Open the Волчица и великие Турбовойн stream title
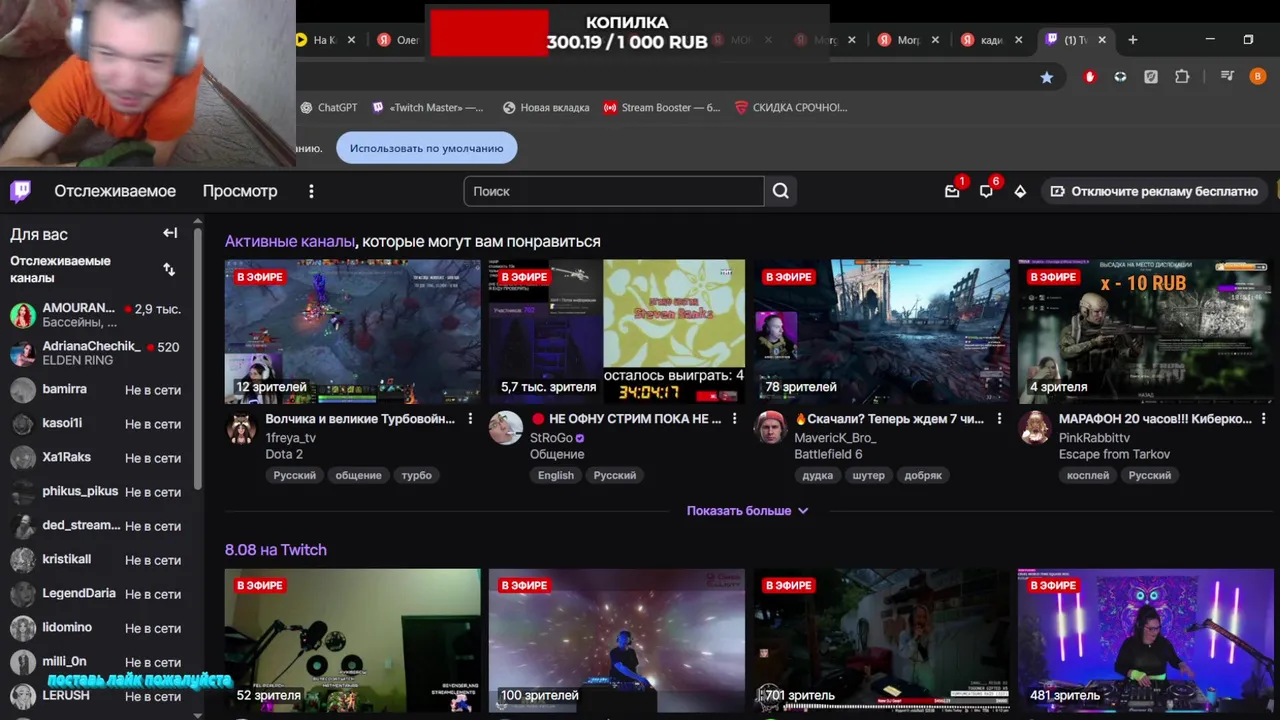Image resolution: width=1280 pixels, height=720 pixels. pos(360,419)
